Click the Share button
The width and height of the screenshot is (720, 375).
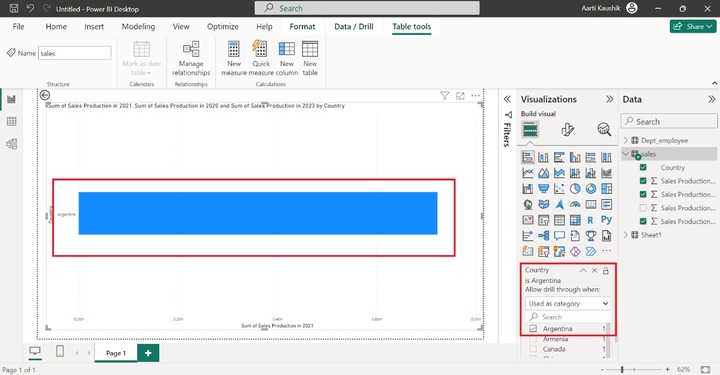(x=693, y=26)
